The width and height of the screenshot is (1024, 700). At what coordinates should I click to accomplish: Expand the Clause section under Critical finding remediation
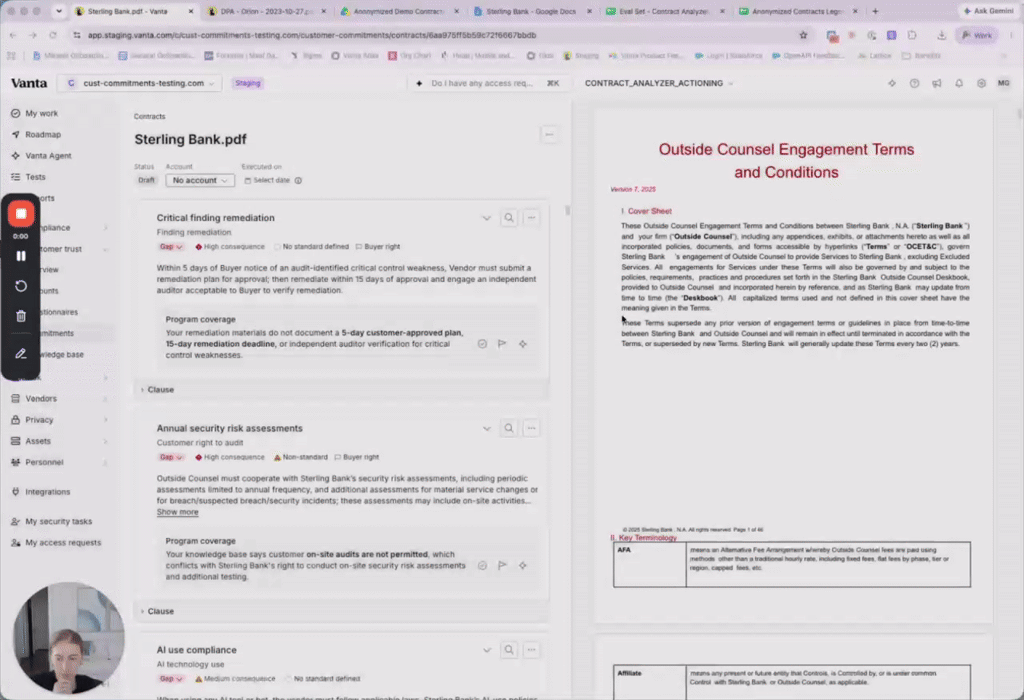click(x=157, y=390)
